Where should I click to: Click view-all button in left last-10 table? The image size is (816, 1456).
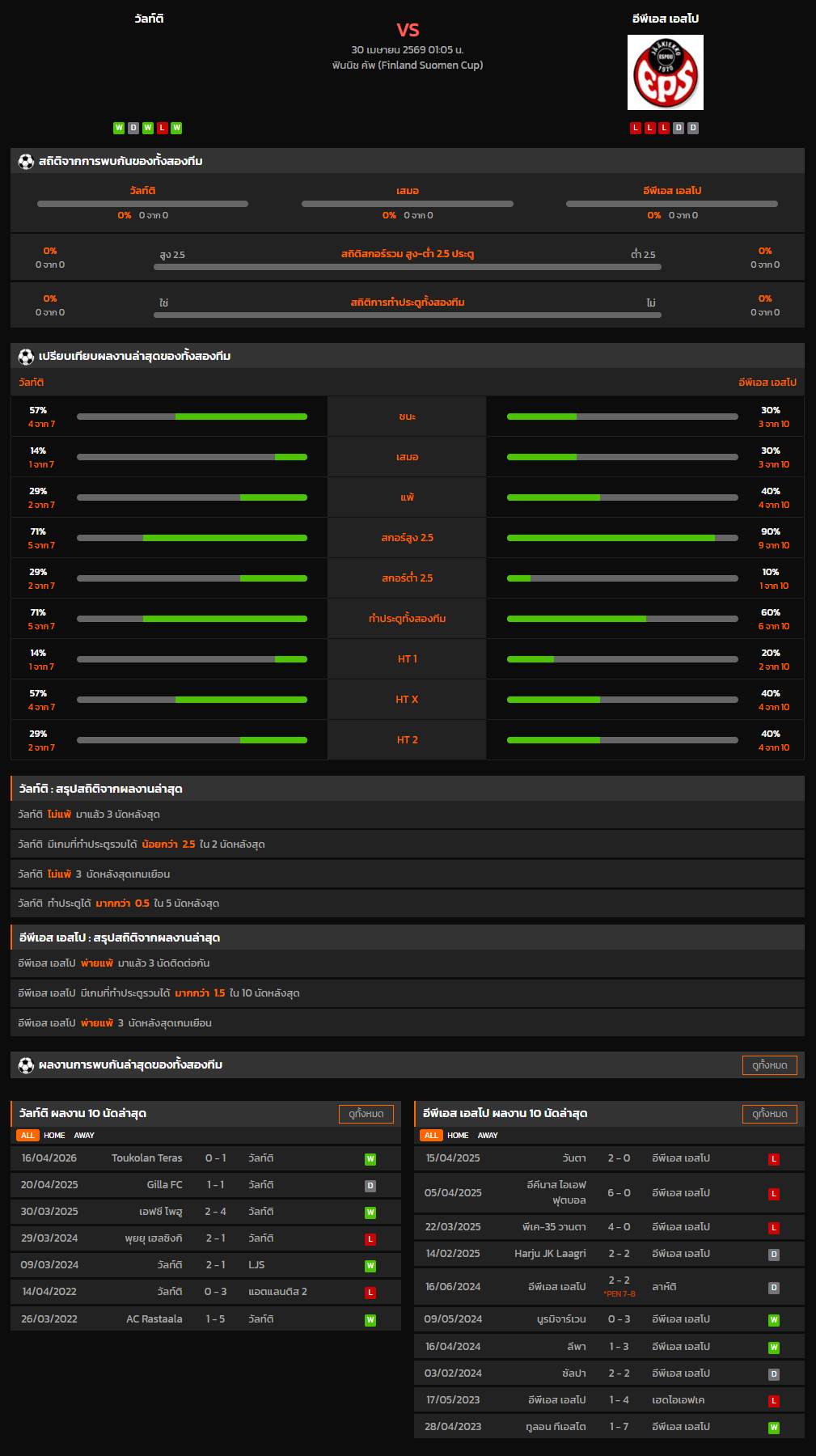366,1114
